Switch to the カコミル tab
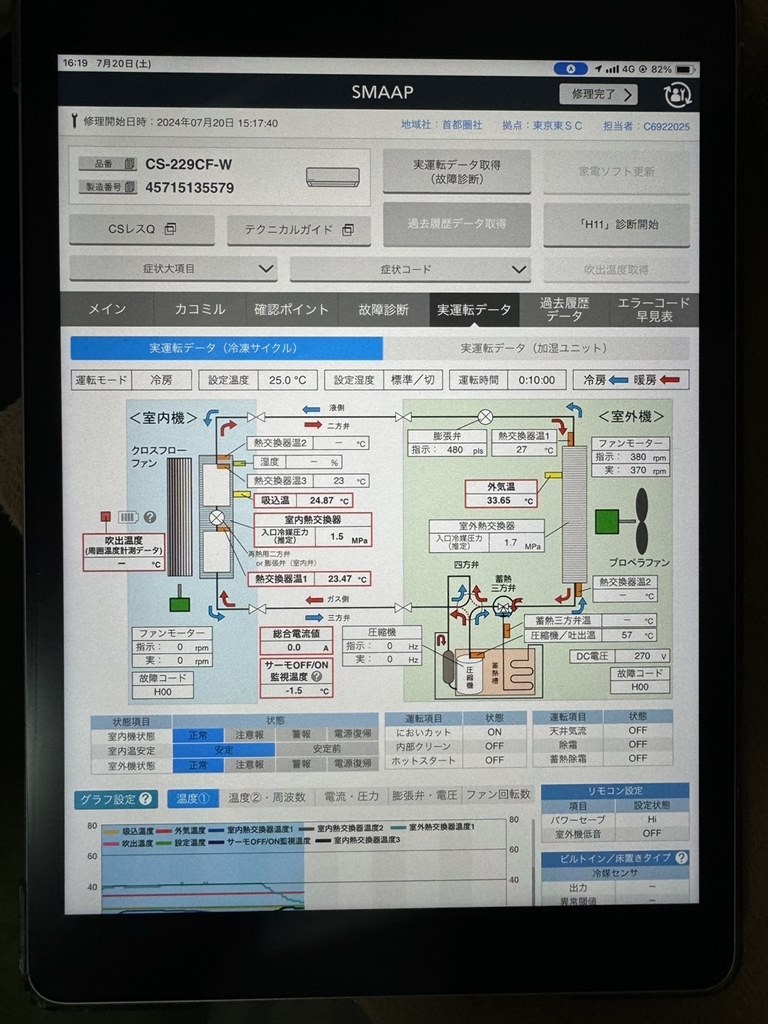768x1024 pixels. click(x=199, y=309)
